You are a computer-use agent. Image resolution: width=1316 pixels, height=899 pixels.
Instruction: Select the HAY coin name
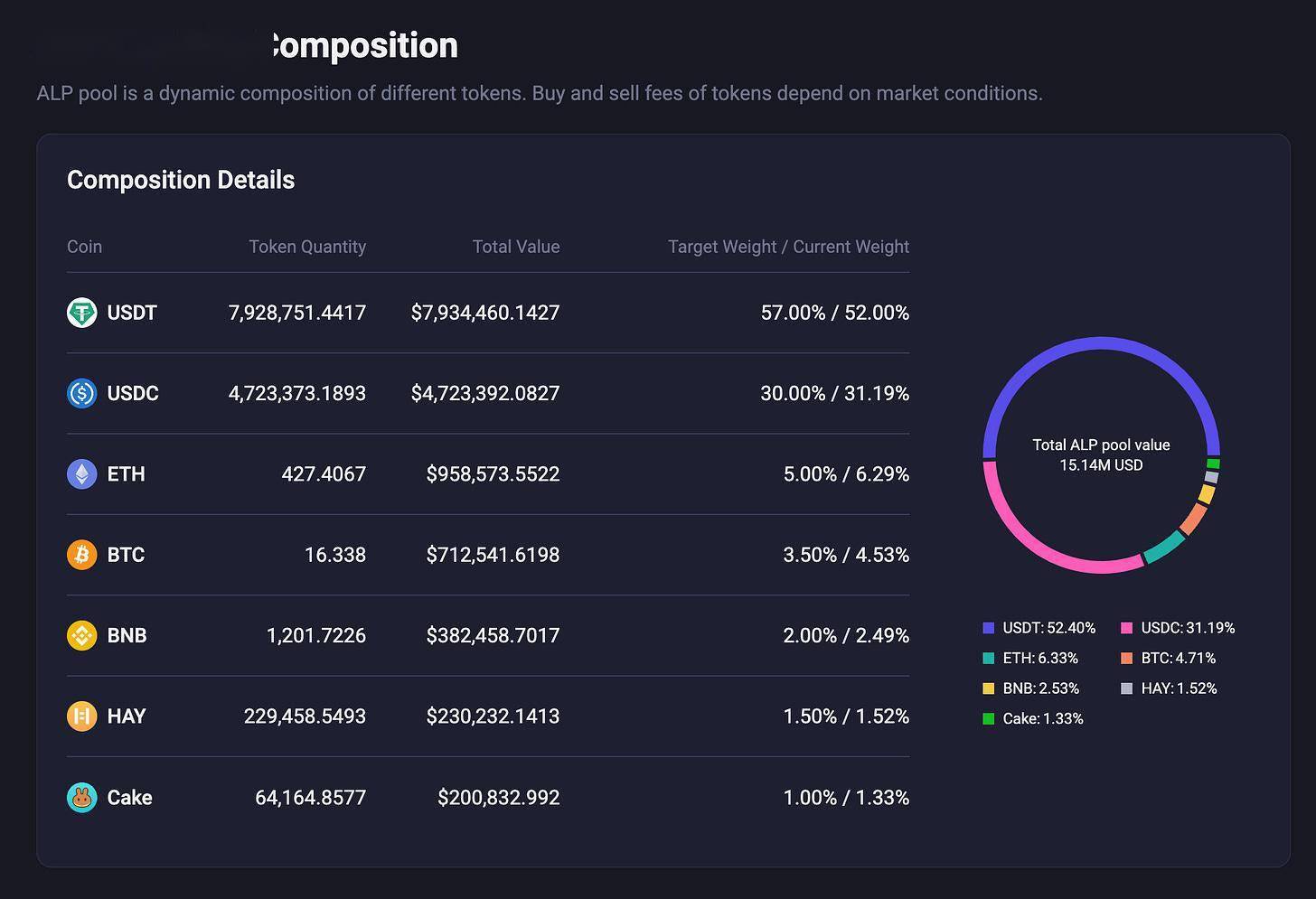(x=127, y=716)
